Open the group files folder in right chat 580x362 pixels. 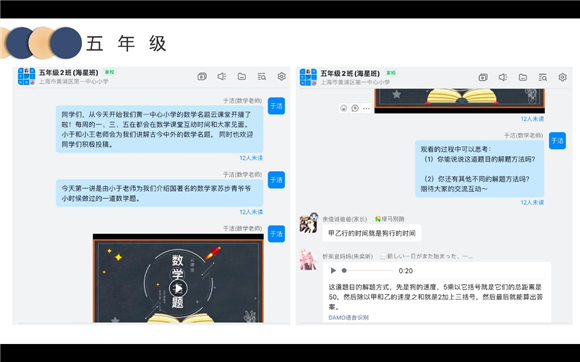pyautogui.click(x=523, y=77)
